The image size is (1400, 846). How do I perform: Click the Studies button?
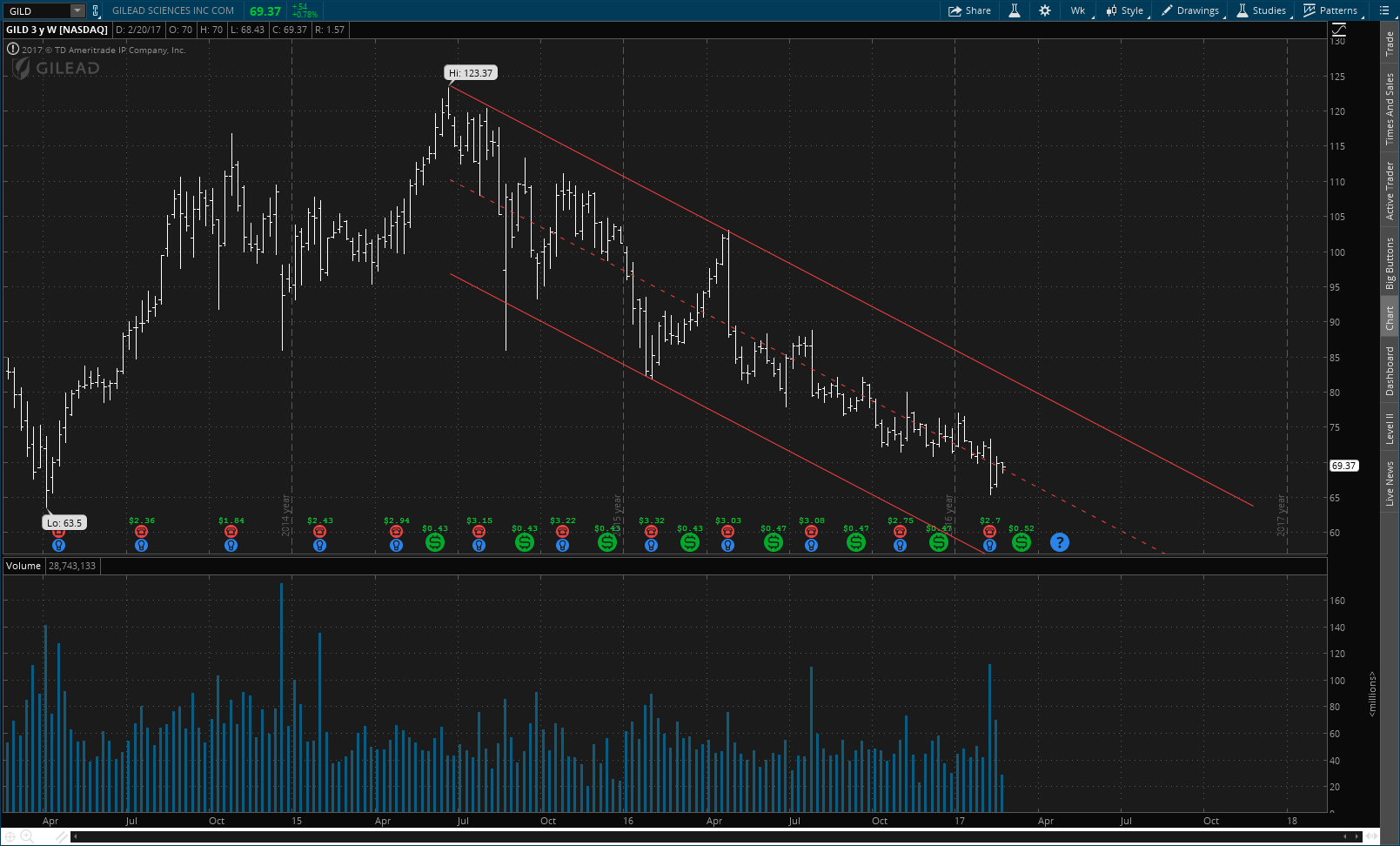click(x=1262, y=10)
